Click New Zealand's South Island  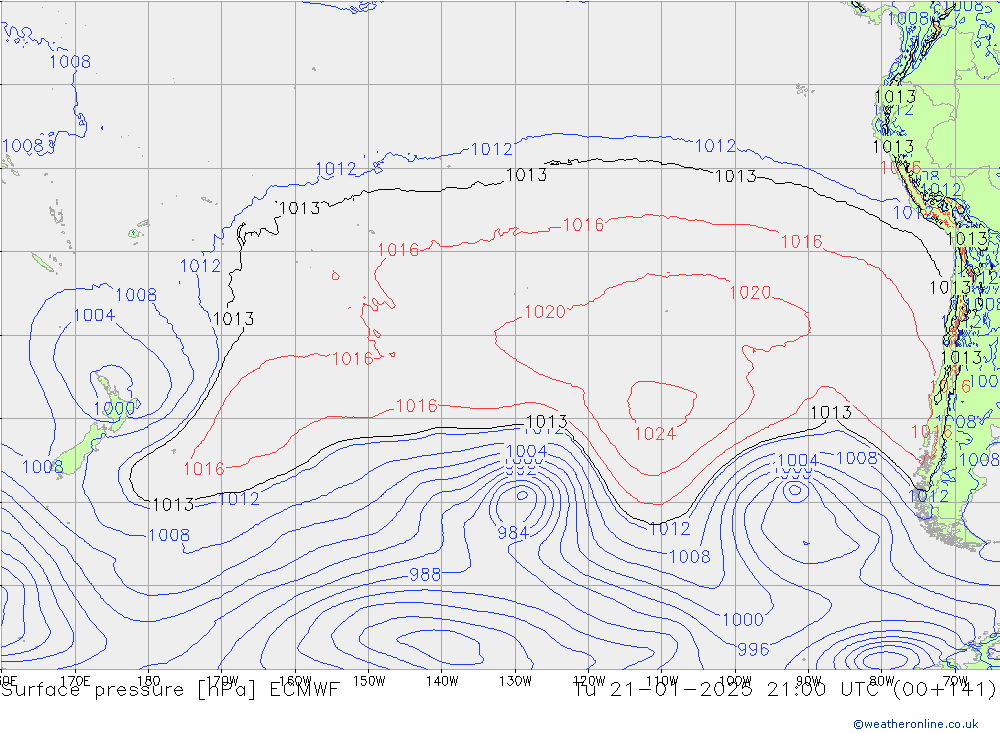pyautogui.click(x=80, y=449)
